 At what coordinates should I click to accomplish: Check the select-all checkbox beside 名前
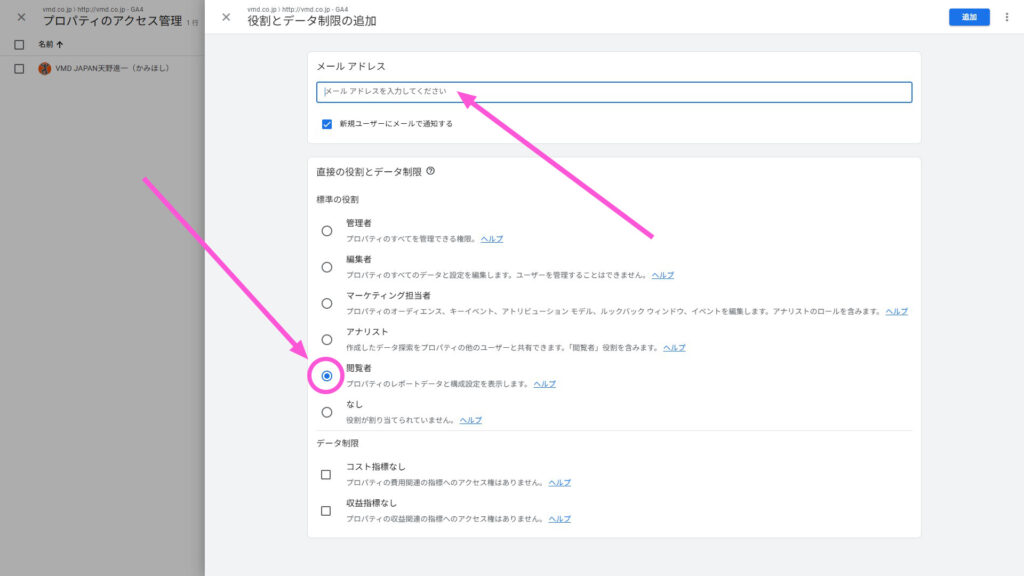pos(17,44)
